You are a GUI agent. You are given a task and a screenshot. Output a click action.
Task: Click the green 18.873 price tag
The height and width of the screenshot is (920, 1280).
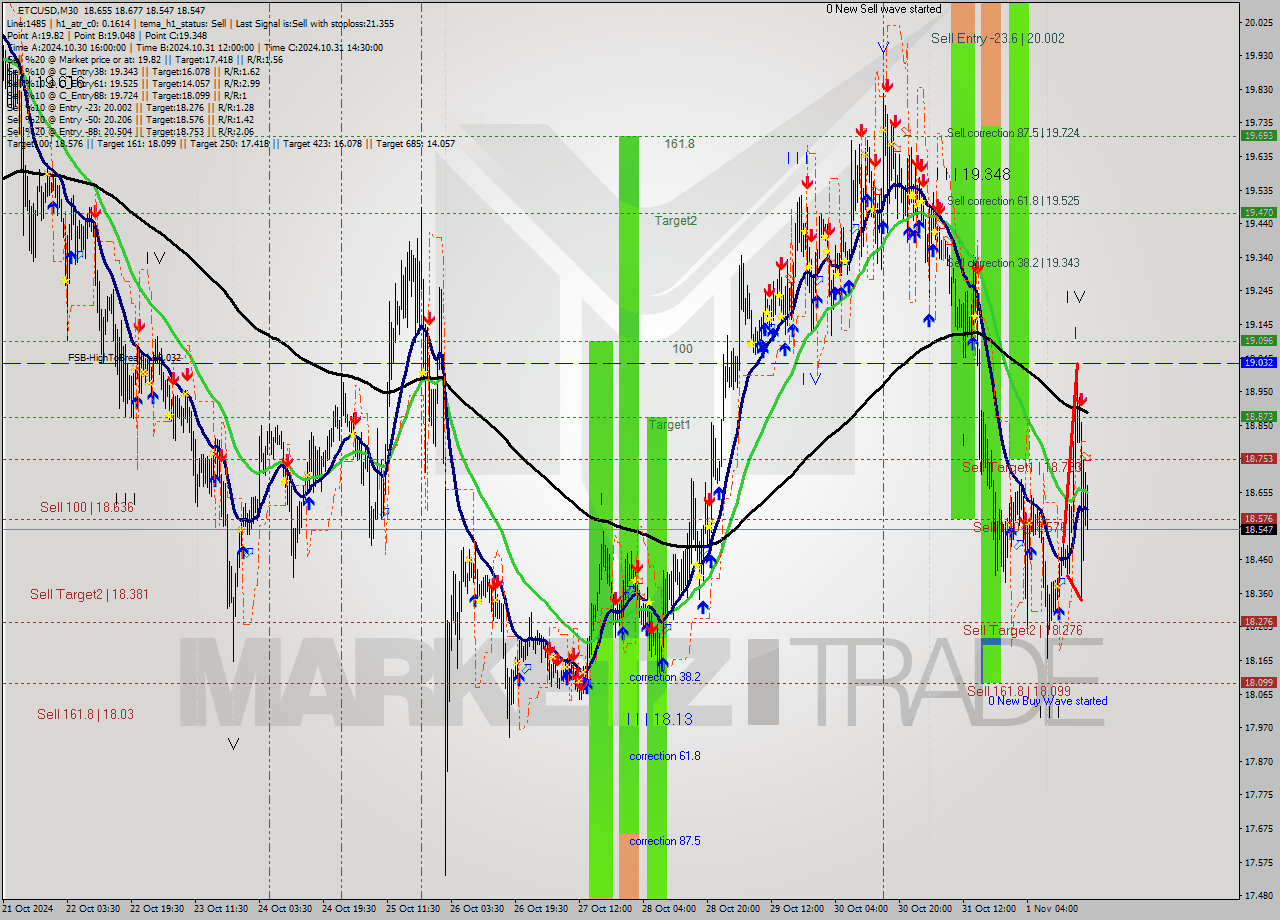coord(1258,416)
